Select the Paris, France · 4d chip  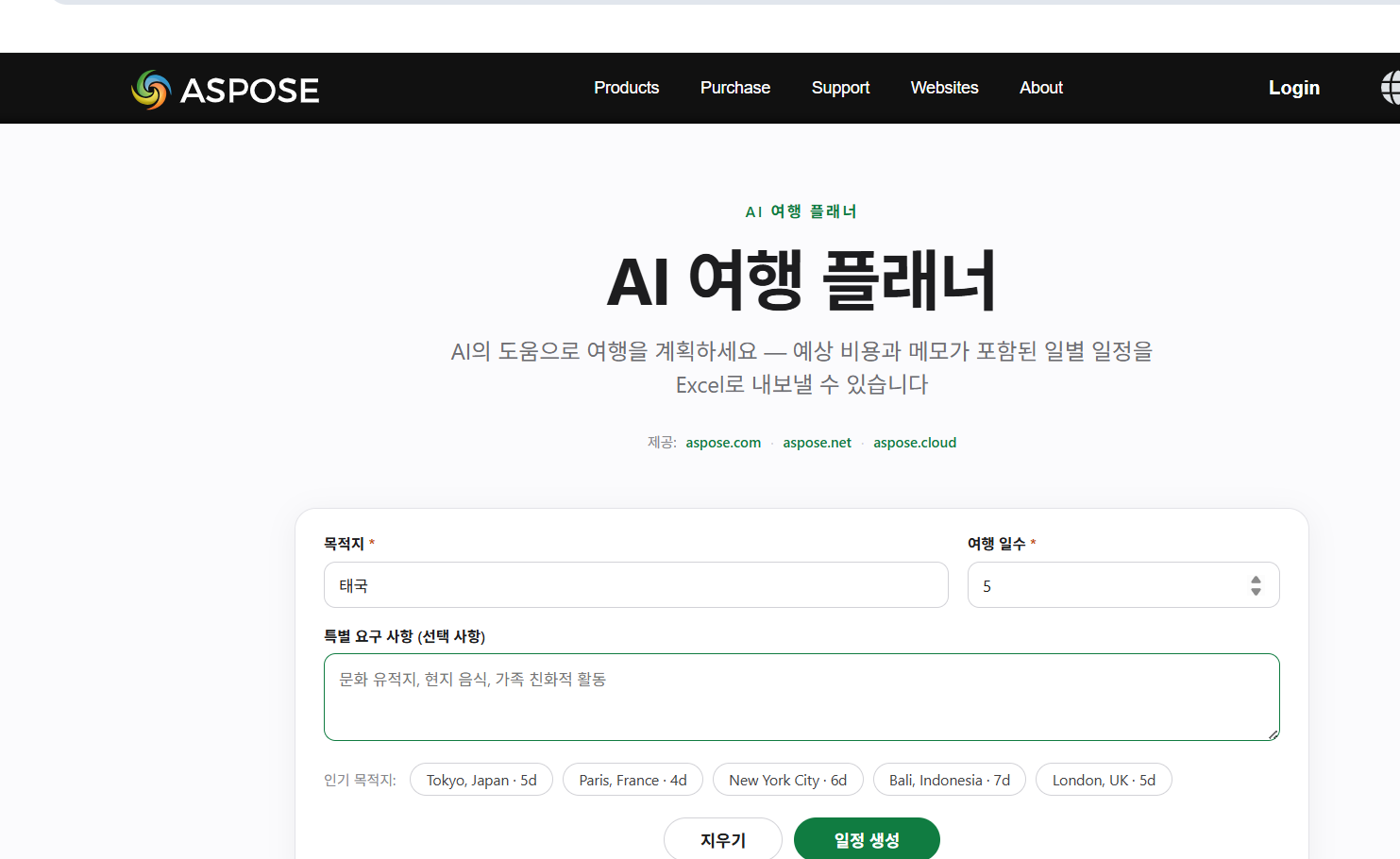point(633,780)
